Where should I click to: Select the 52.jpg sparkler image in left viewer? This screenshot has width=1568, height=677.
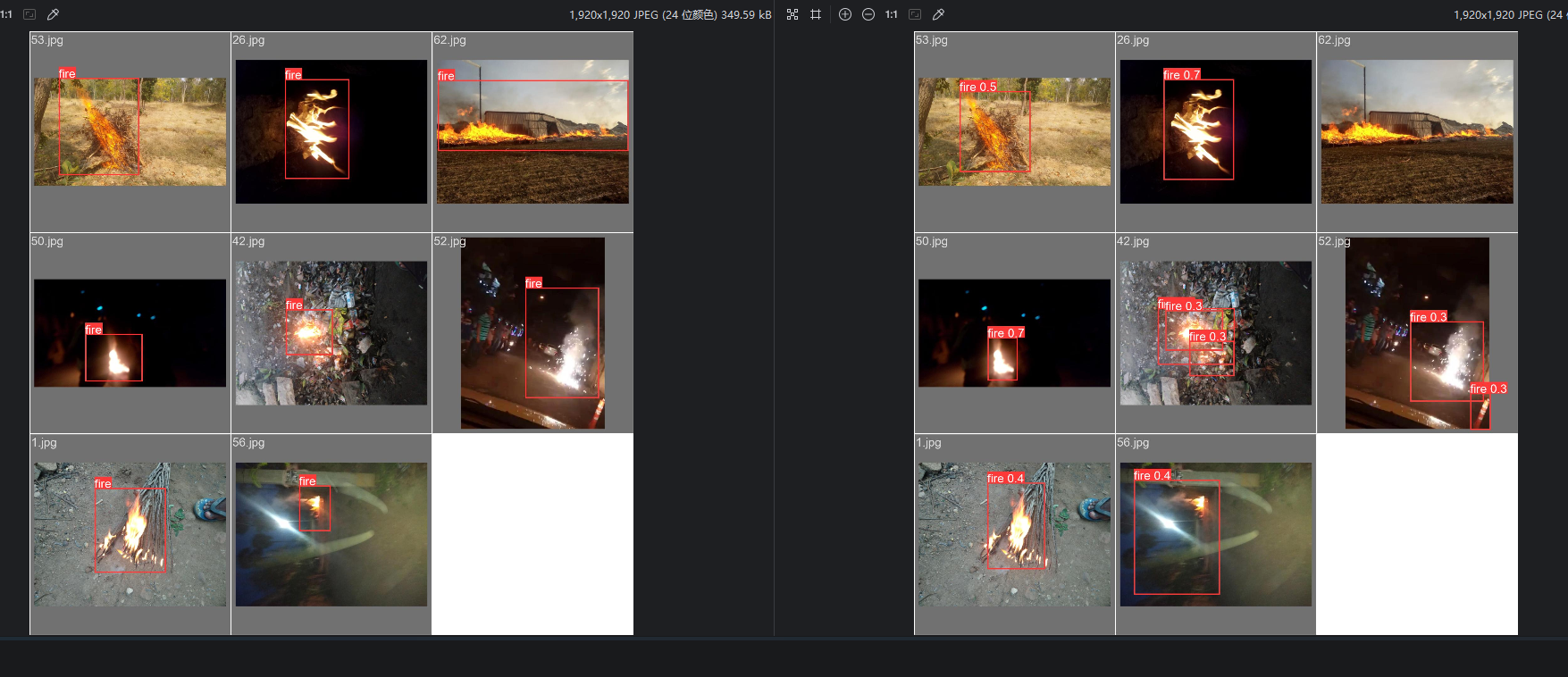pos(532,333)
